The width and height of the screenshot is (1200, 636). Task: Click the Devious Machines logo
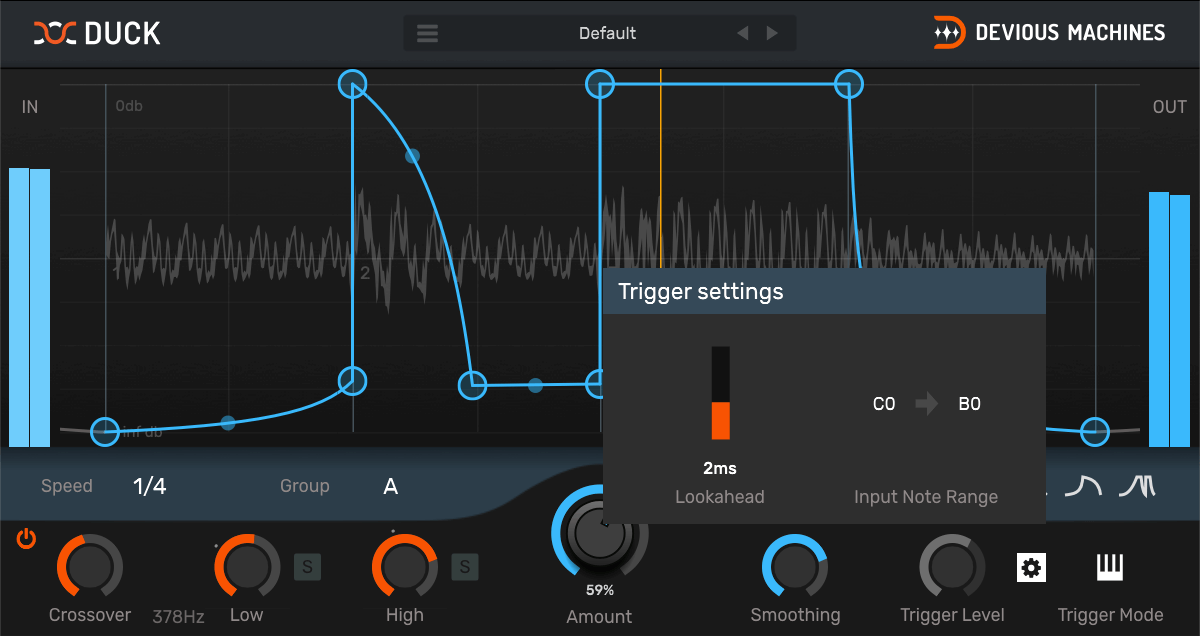(x=1048, y=32)
